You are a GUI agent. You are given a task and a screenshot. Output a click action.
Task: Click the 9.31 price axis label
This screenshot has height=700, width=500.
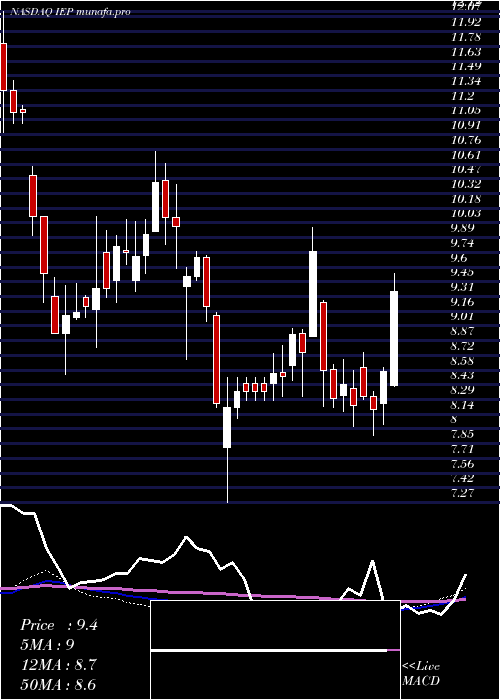point(462,287)
